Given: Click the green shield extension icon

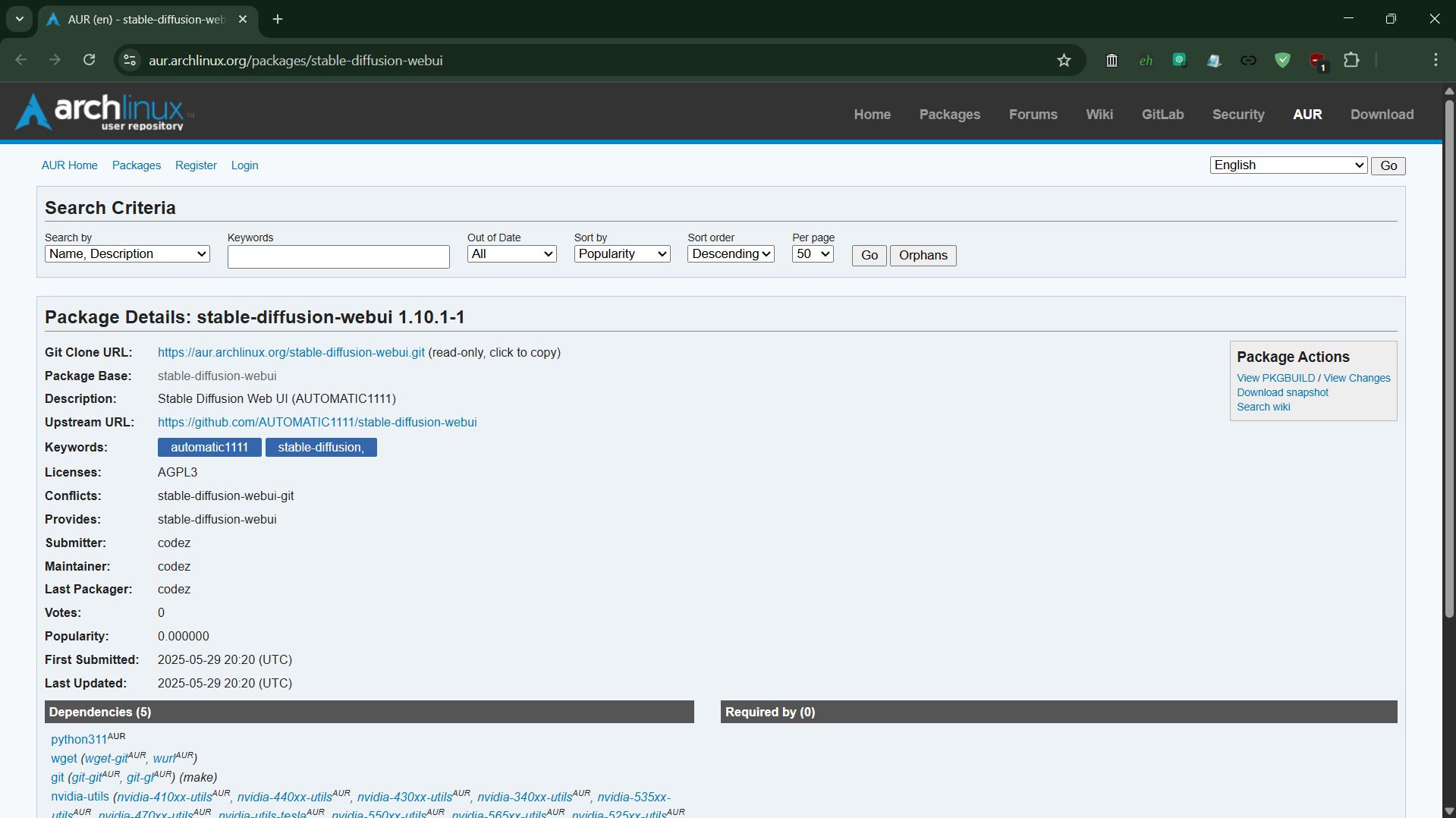Looking at the screenshot, I should (1282, 60).
